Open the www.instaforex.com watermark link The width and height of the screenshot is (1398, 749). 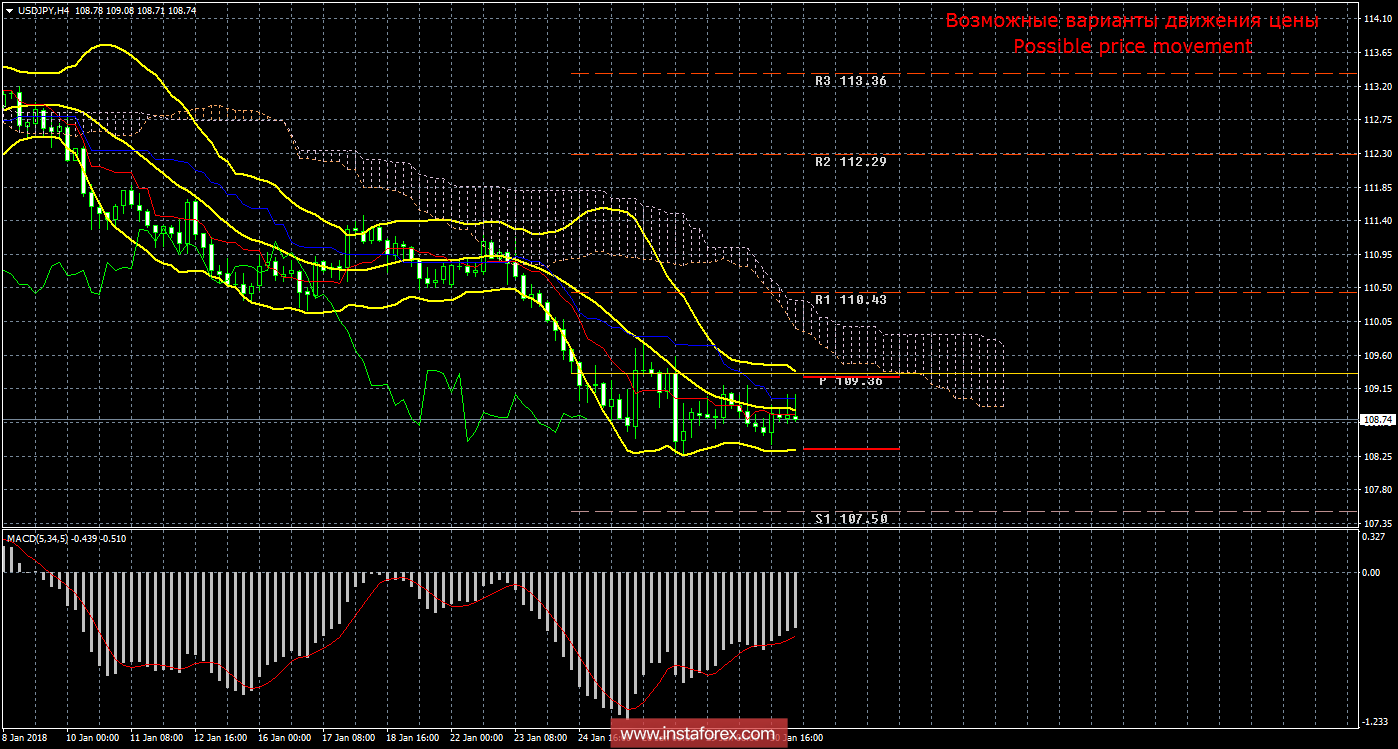(x=697, y=735)
